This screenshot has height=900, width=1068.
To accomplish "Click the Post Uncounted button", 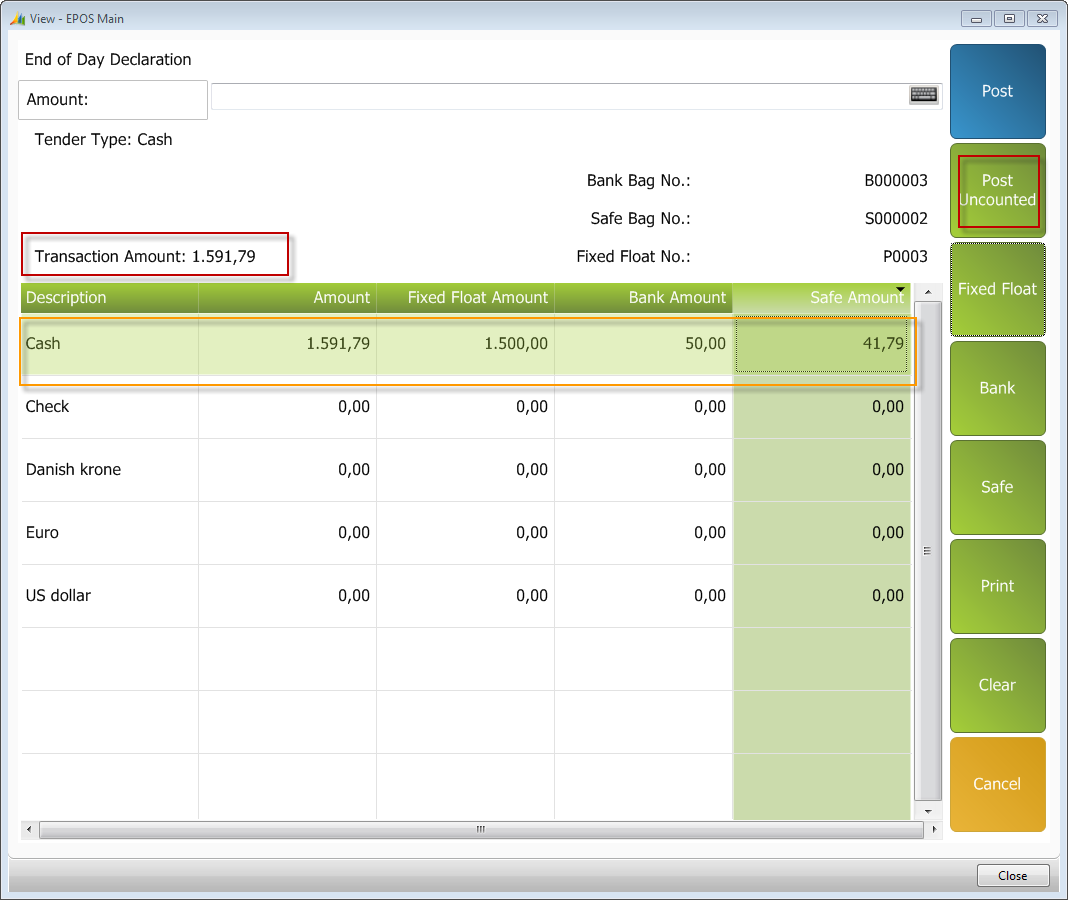I will [997, 190].
